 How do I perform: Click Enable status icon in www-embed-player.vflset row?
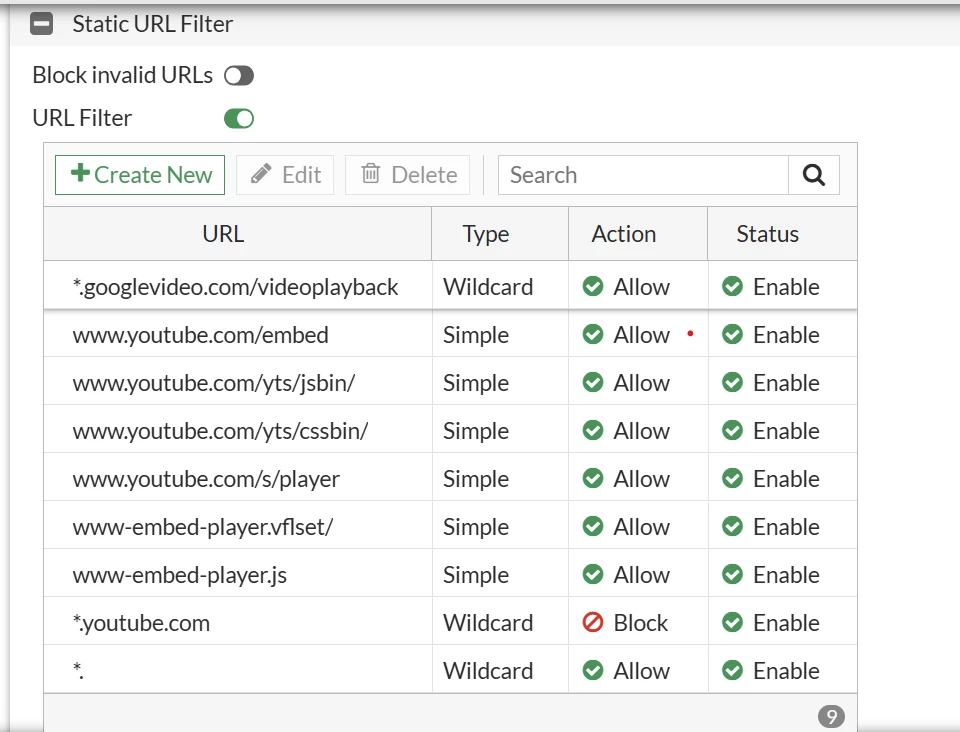732,526
